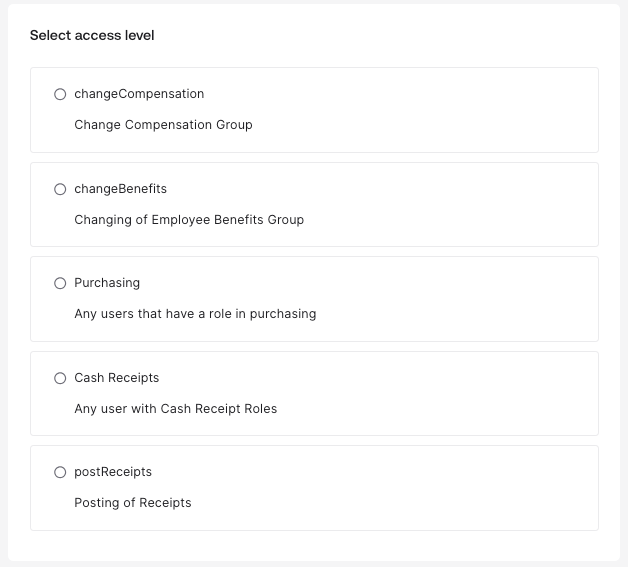
Task: Click empty area of postReceipts card
Action: coord(450,488)
